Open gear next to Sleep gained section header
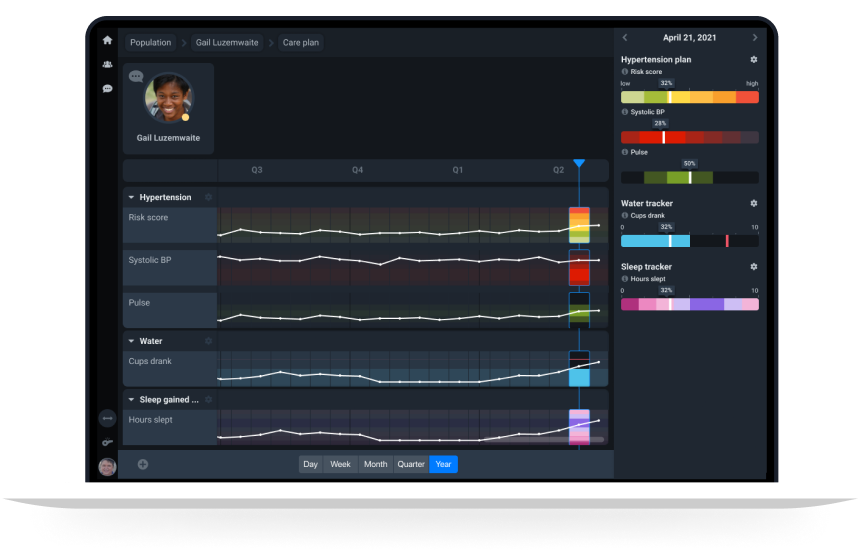The width and height of the screenshot is (858, 553). 208,399
